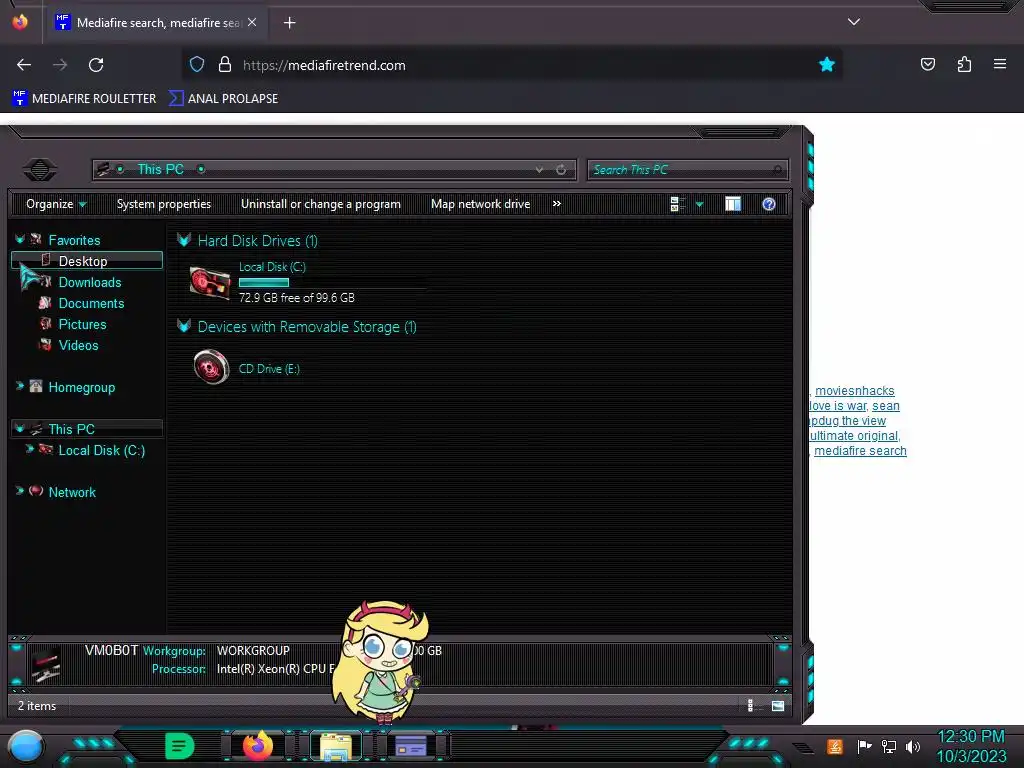Open the moviesnhacks link
This screenshot has height=768, width=1024.
854,391
